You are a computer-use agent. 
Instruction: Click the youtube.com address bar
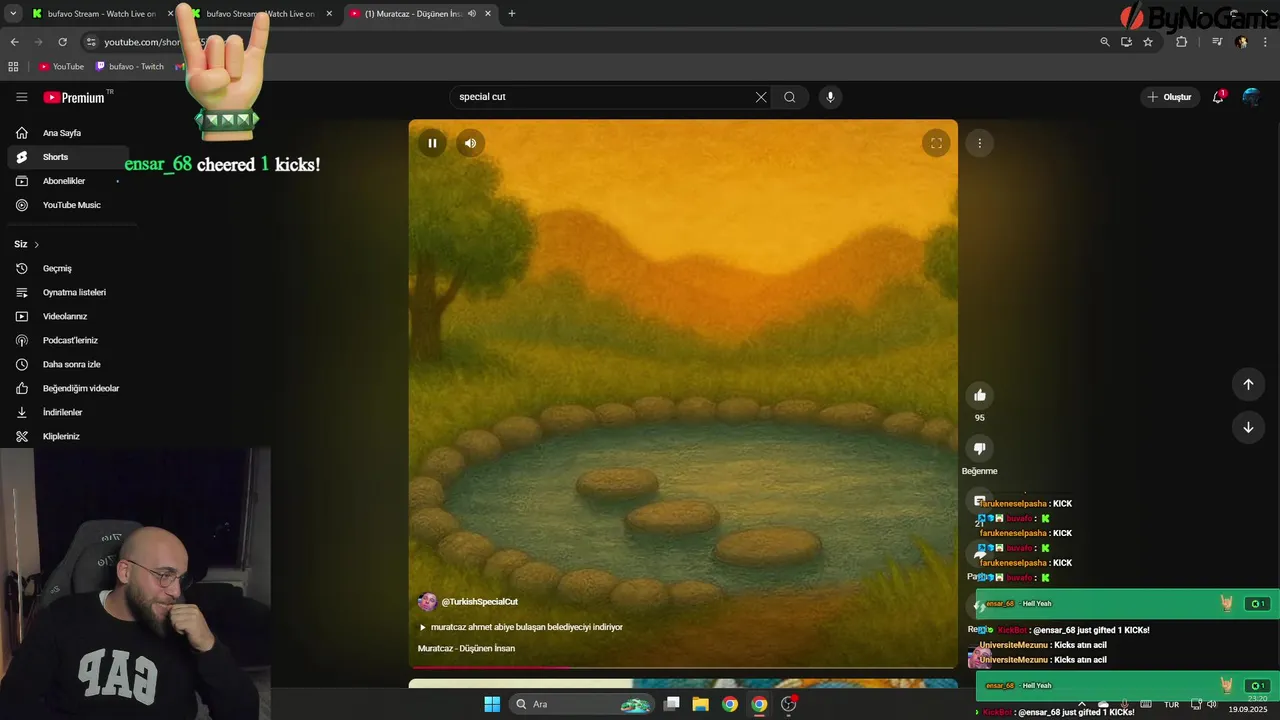point(590,42)
